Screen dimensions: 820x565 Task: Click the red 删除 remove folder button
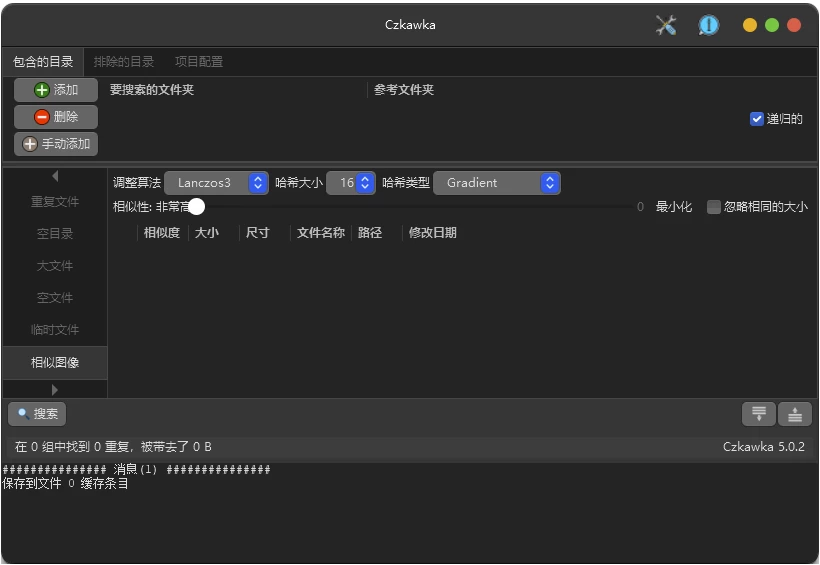[x=56, y=117]
